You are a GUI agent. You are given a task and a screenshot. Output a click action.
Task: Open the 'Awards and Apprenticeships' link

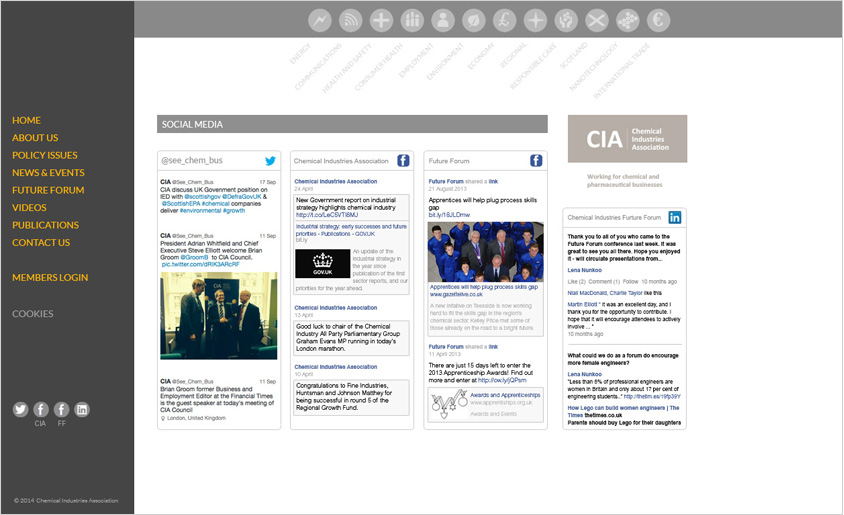[x=505, y=395]
